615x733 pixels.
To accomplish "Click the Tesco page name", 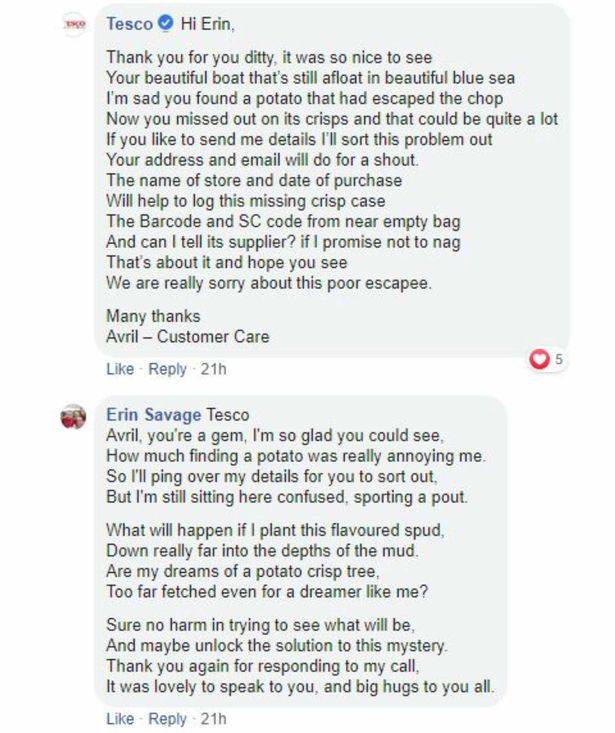I will pos(129,23).
